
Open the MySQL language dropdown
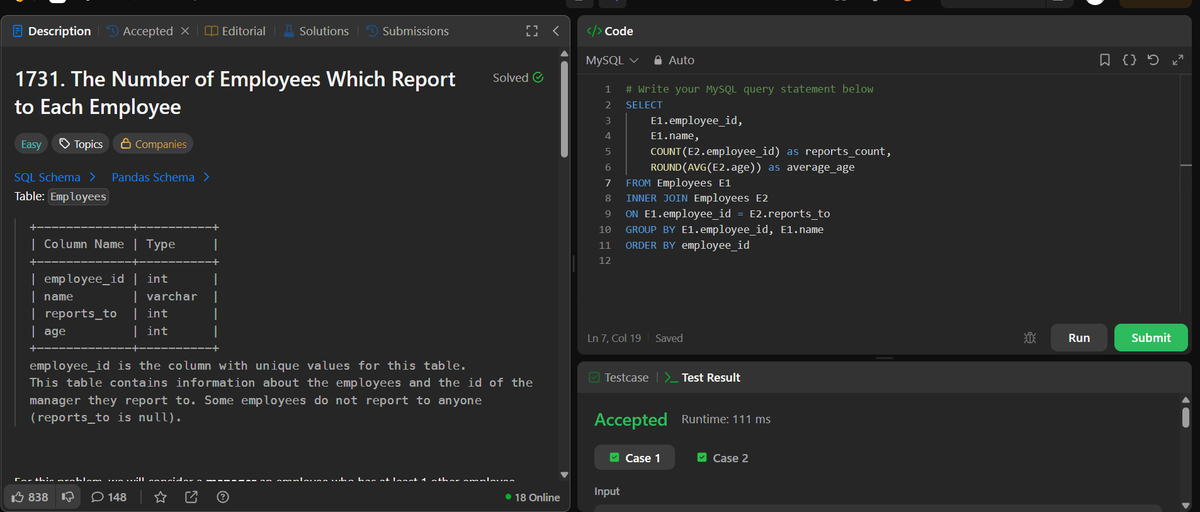[x=611, y=61]
